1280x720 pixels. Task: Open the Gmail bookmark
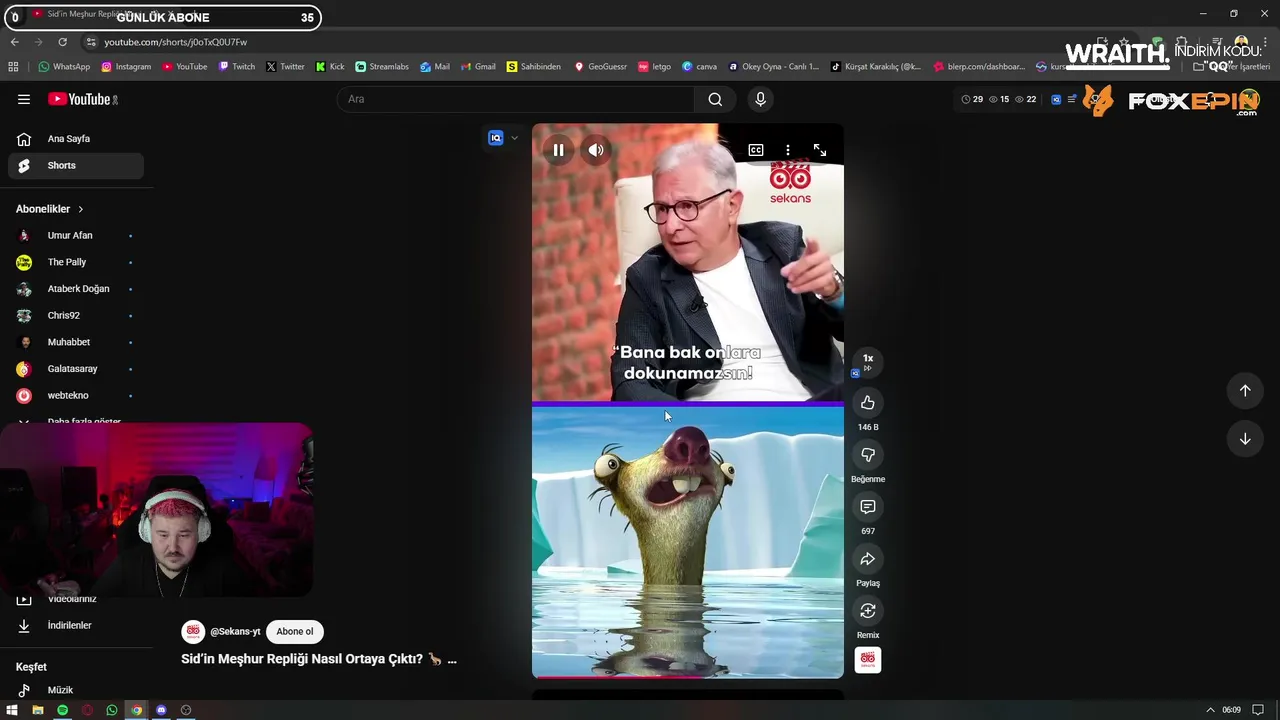pyautogui.click(x=478, y=67)
